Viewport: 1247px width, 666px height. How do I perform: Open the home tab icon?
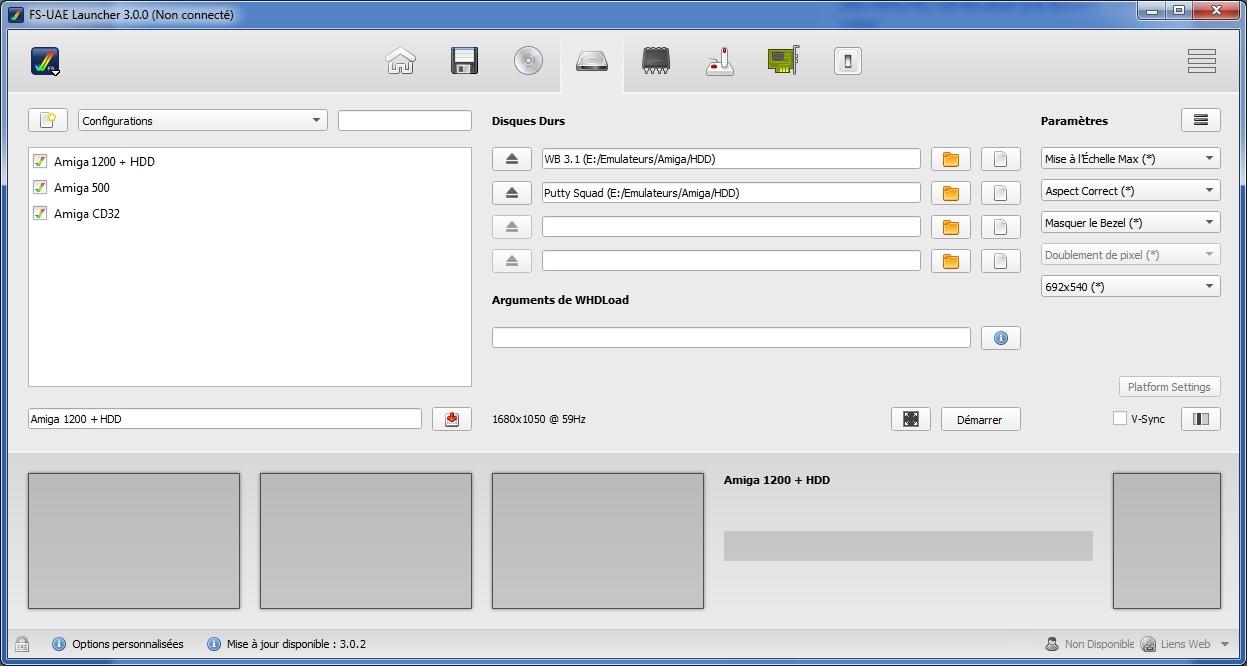pos(400,61)
